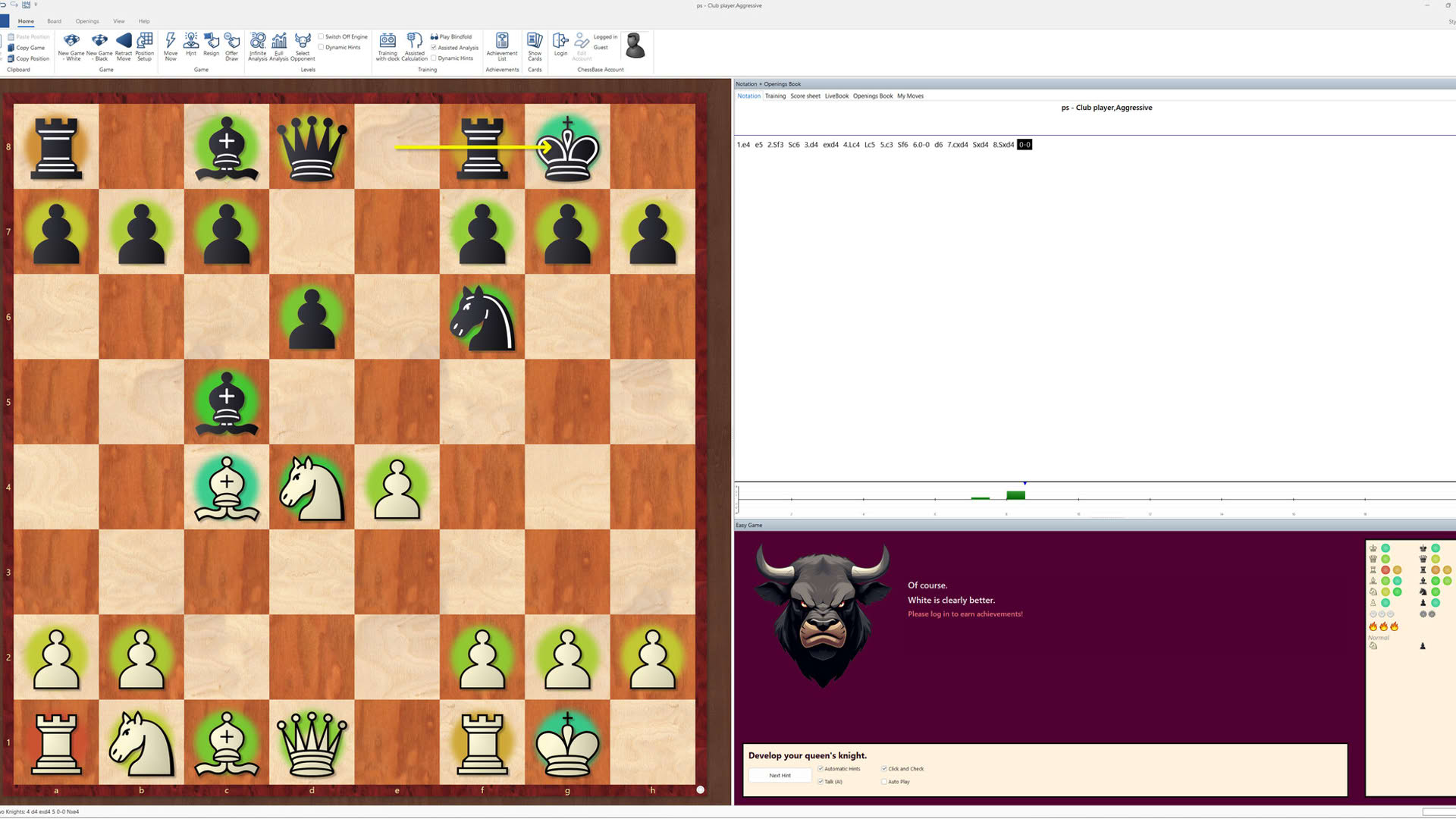Open the Score sheet tab
Image resolution: width=1456 pixels, height=819 pixels.
pos(805,96)
